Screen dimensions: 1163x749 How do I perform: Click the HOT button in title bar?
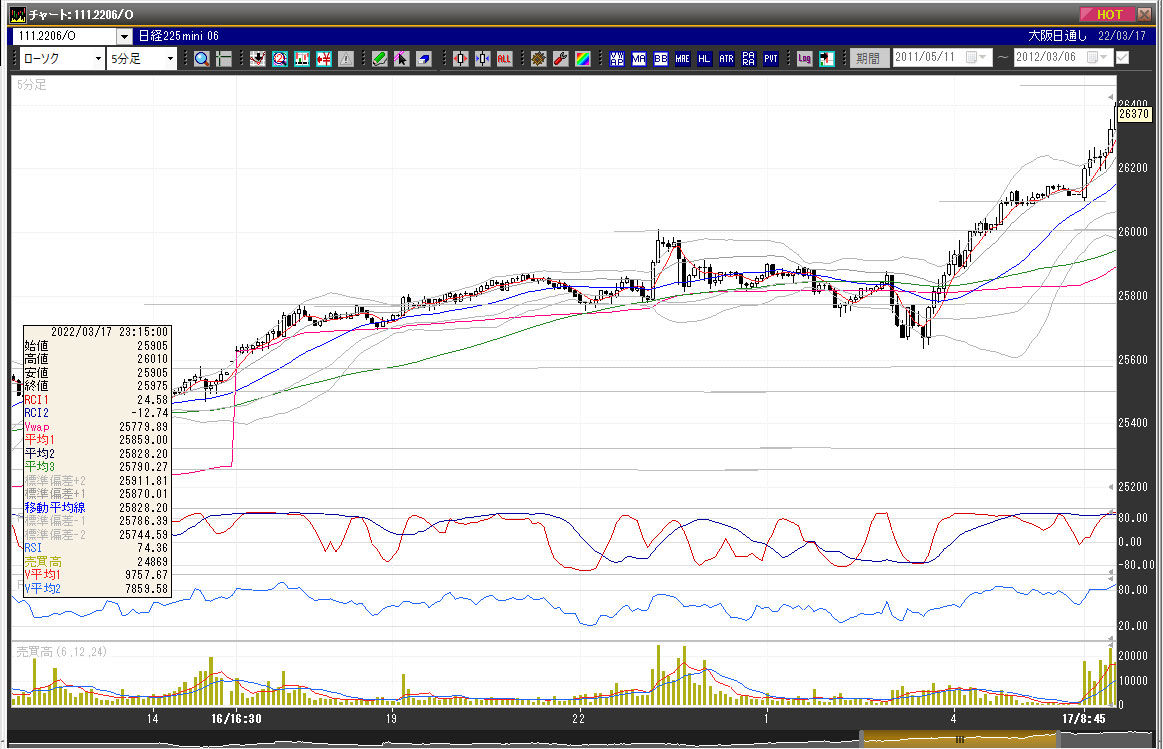1106,15
